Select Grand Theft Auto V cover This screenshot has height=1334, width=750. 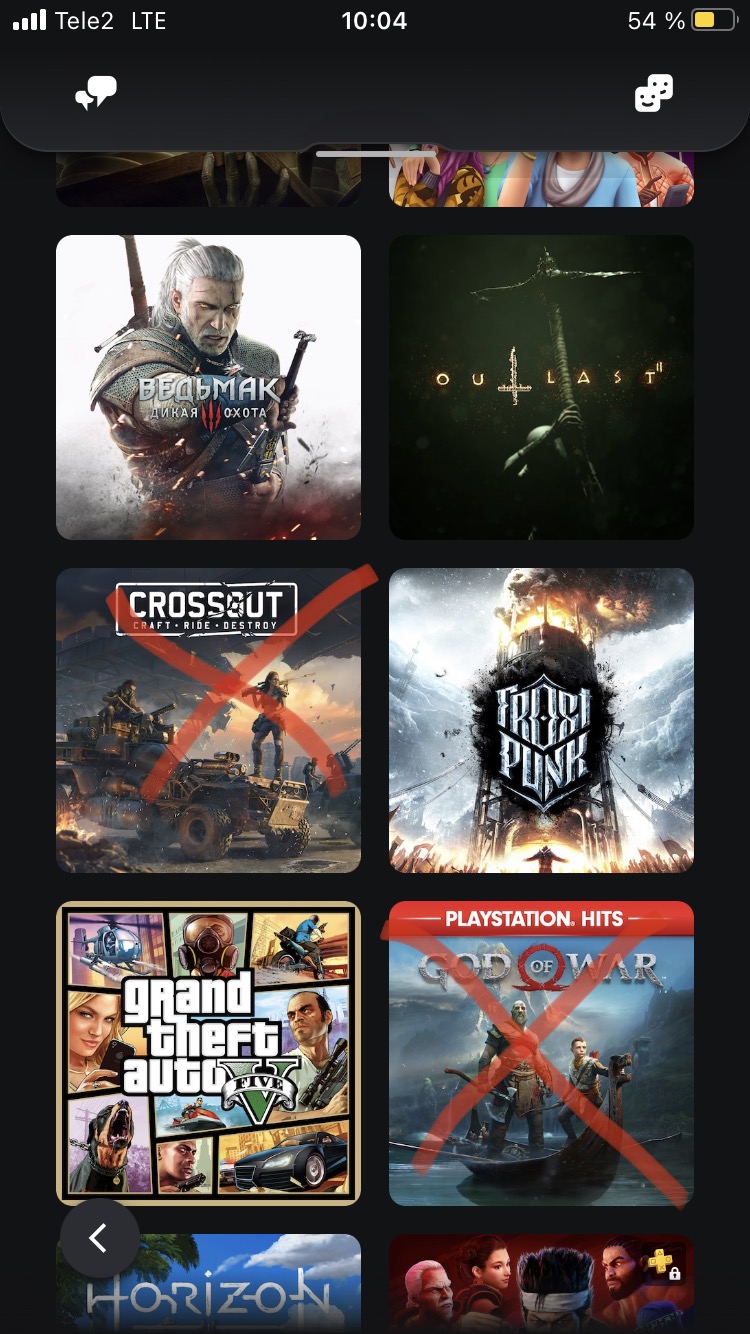coord(208,1053)
